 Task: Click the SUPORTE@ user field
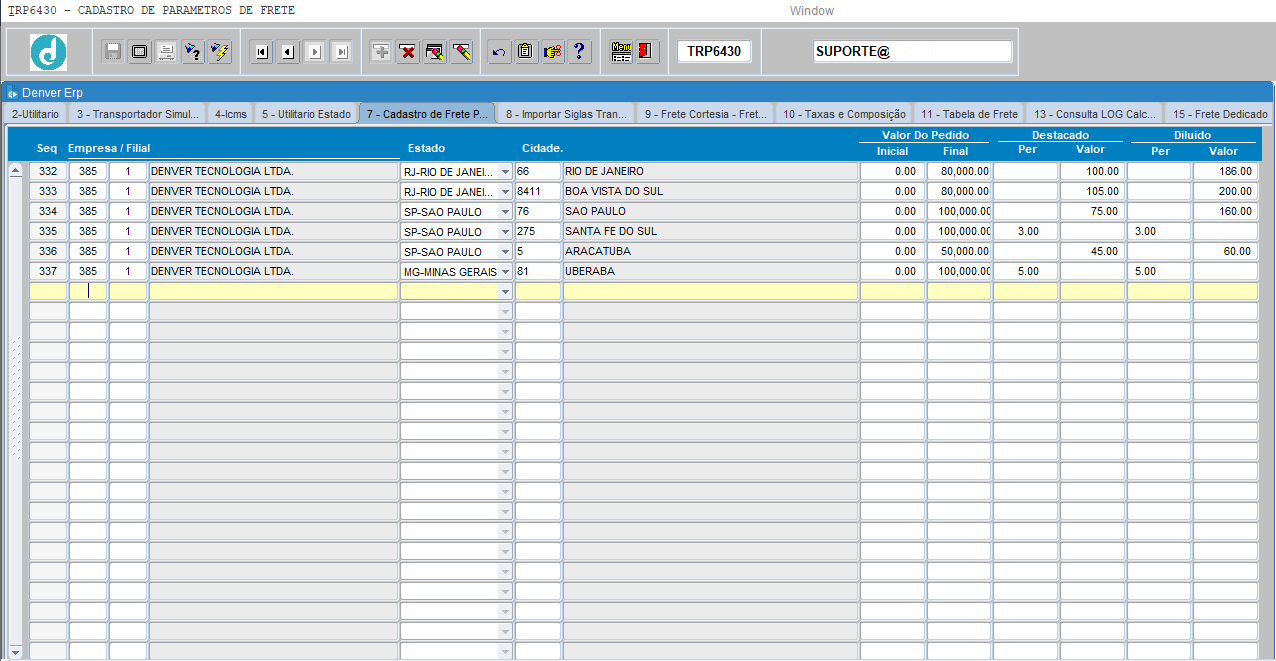[913, 51]
